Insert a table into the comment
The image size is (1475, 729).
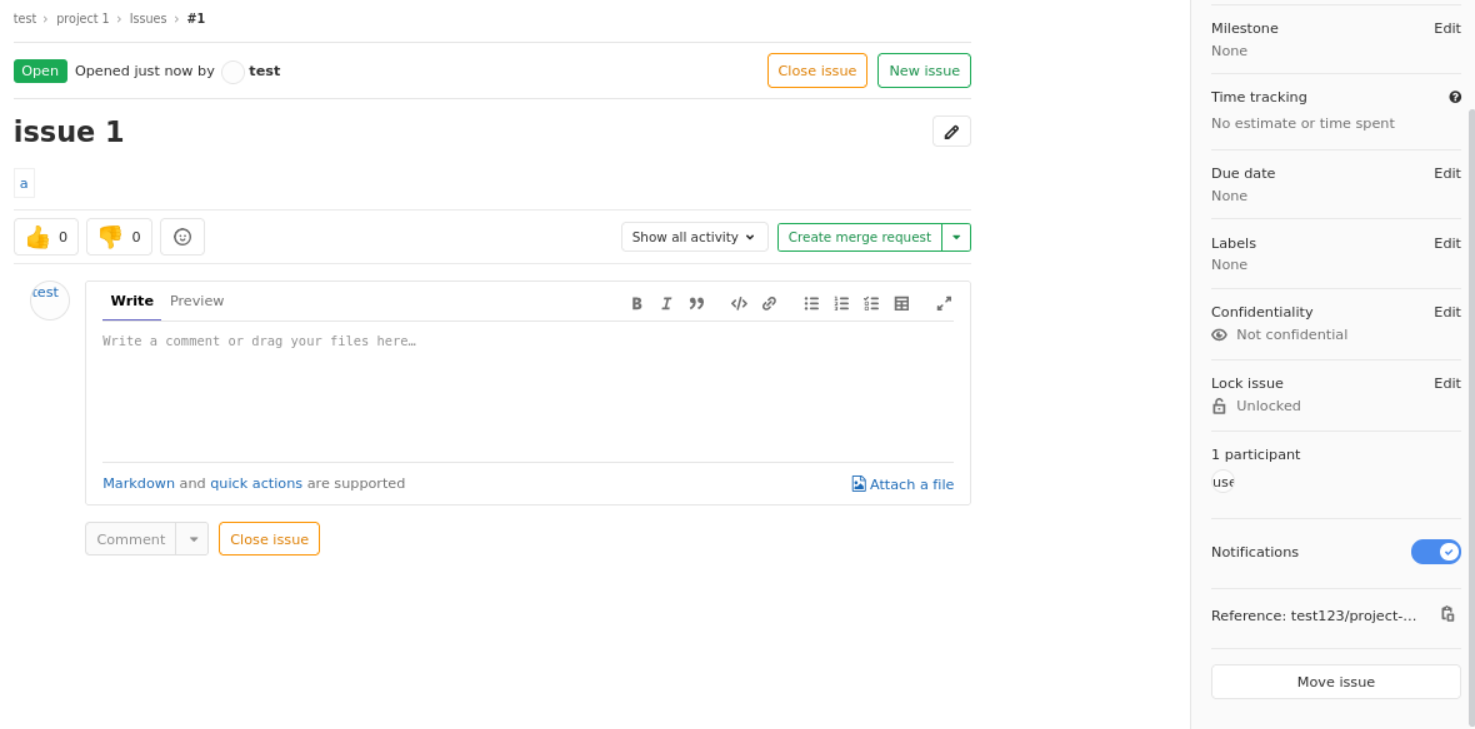[901, 303]
